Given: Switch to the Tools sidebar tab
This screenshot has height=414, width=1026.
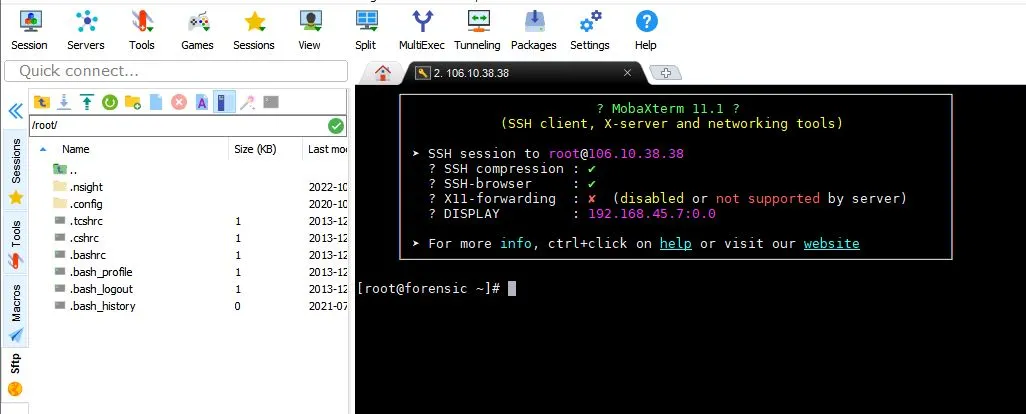Looking at the screenshot, I should 16,243.
